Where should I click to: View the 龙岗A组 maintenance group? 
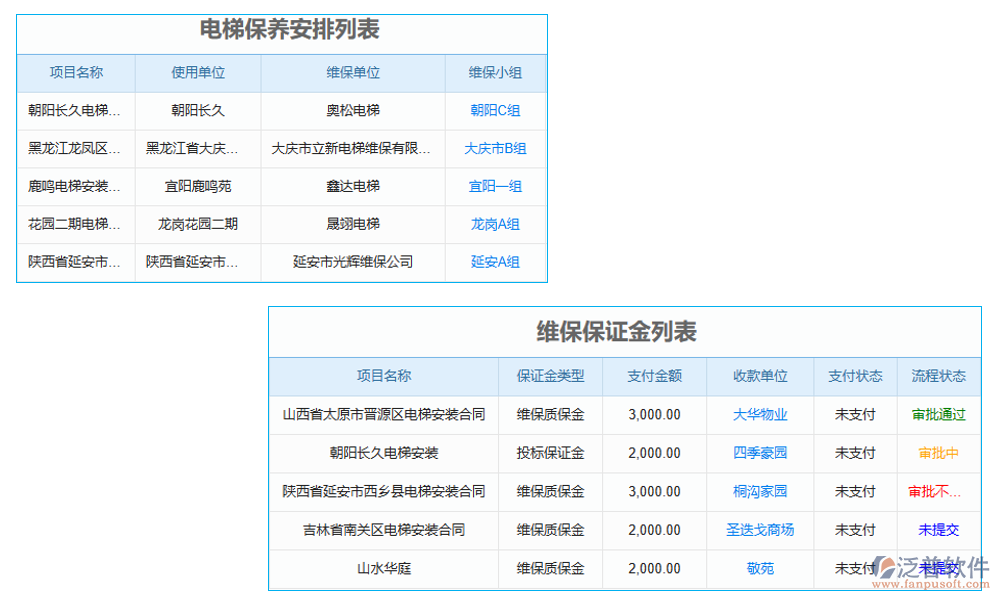(496, 224)
